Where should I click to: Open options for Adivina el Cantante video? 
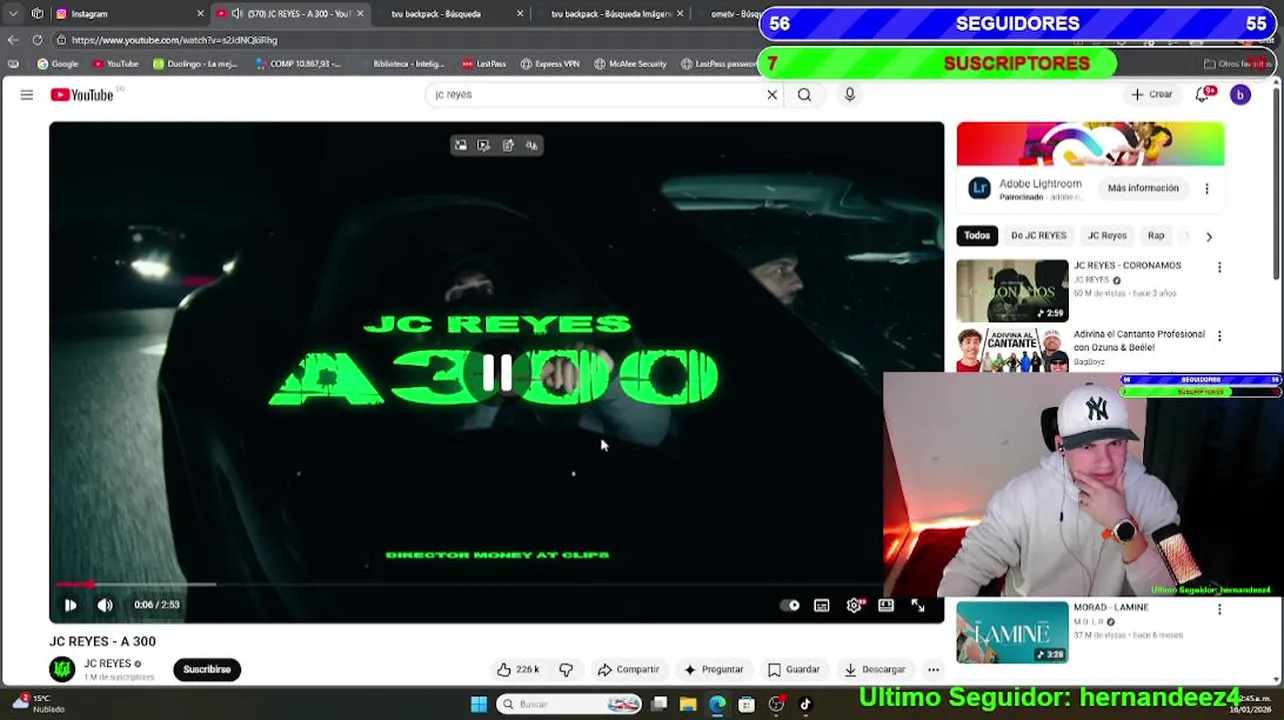(x=1219, y=336)
